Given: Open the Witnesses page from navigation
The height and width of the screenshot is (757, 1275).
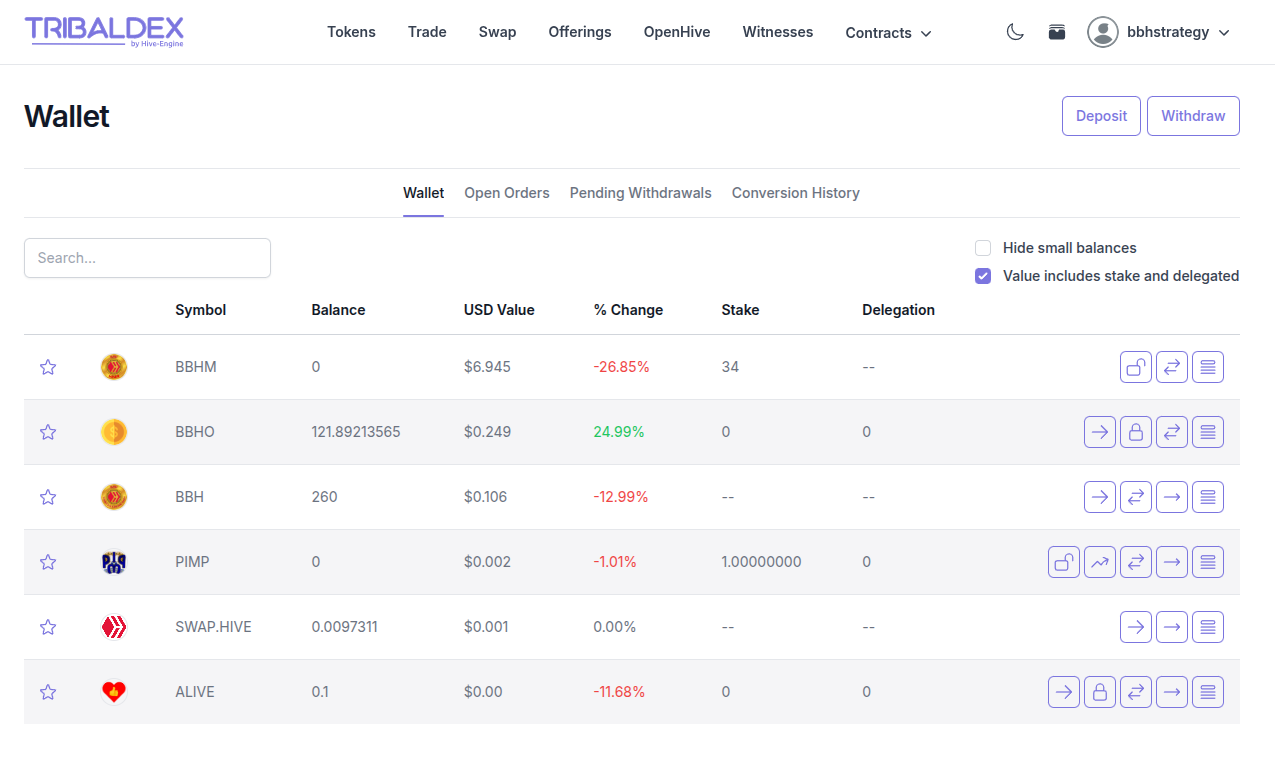Looking at the screenshot, I should [777, 32].
